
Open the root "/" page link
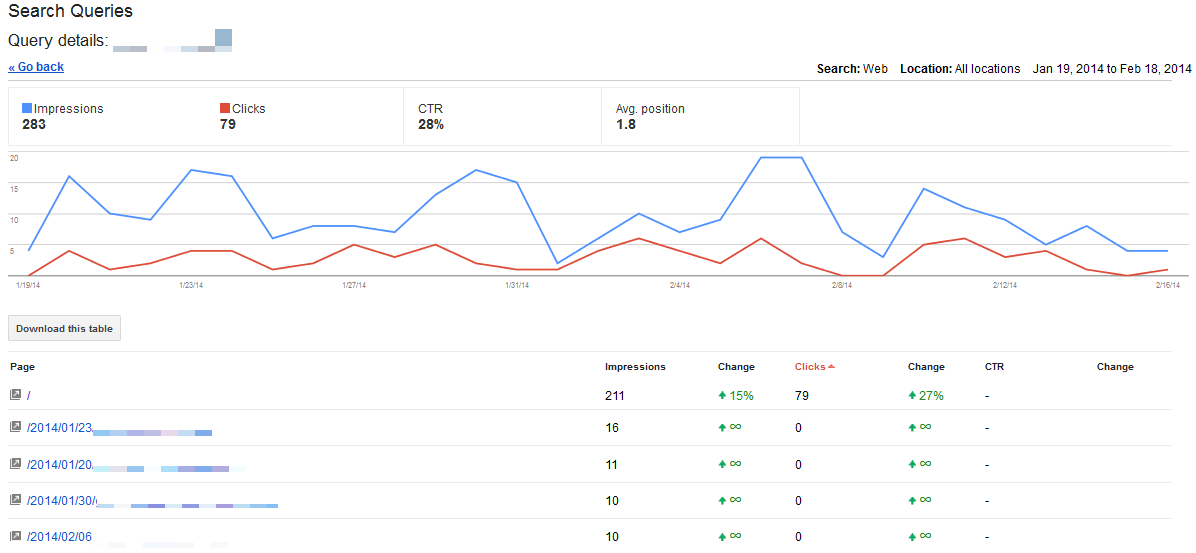pos(29,395)
